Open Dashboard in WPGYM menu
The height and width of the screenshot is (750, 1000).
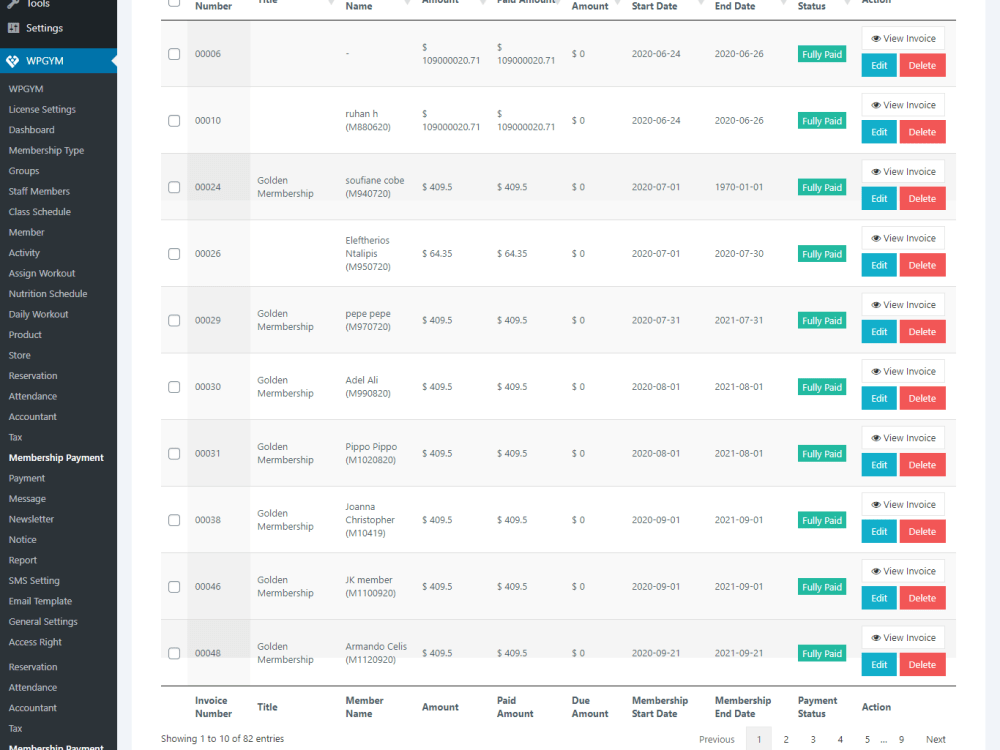pos(31,129)
